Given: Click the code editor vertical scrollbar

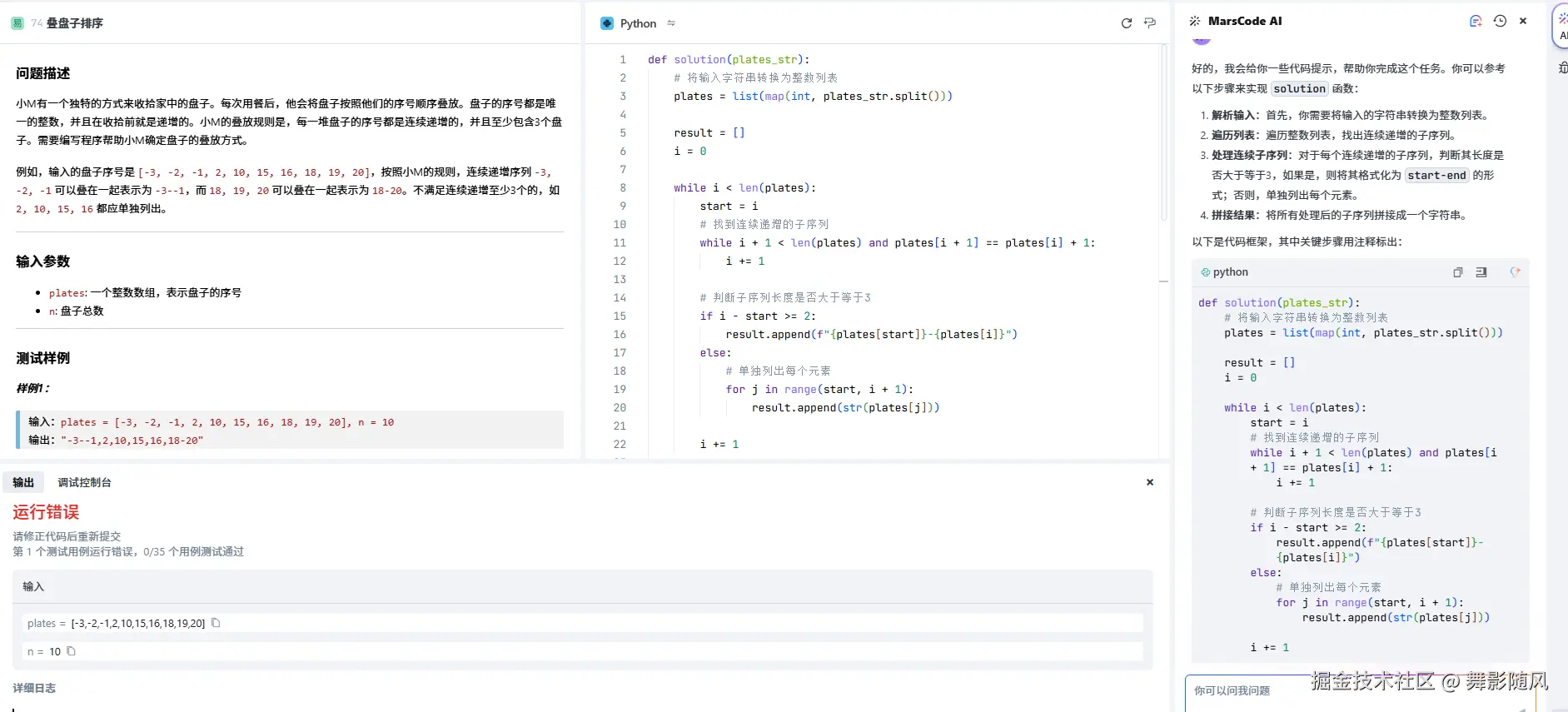Looking at the screenshot, I should point(1163,133).
